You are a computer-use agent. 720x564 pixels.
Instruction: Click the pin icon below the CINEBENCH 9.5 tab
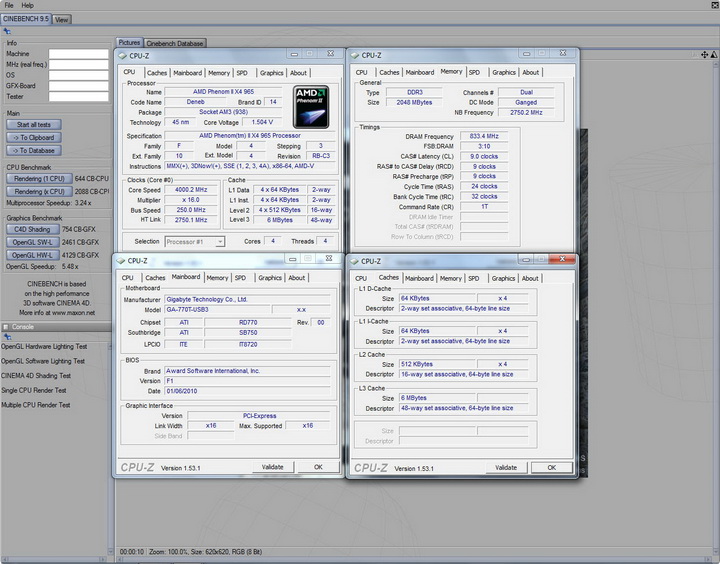pos(7,31)
